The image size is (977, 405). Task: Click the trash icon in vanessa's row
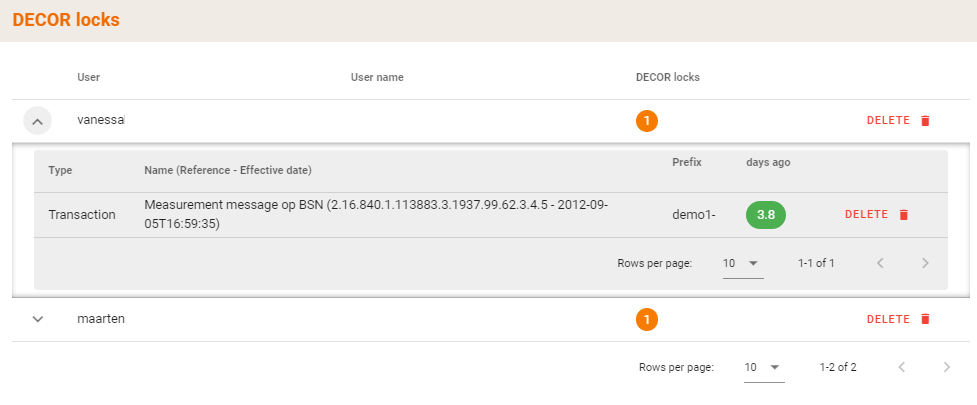pos(925,121)
